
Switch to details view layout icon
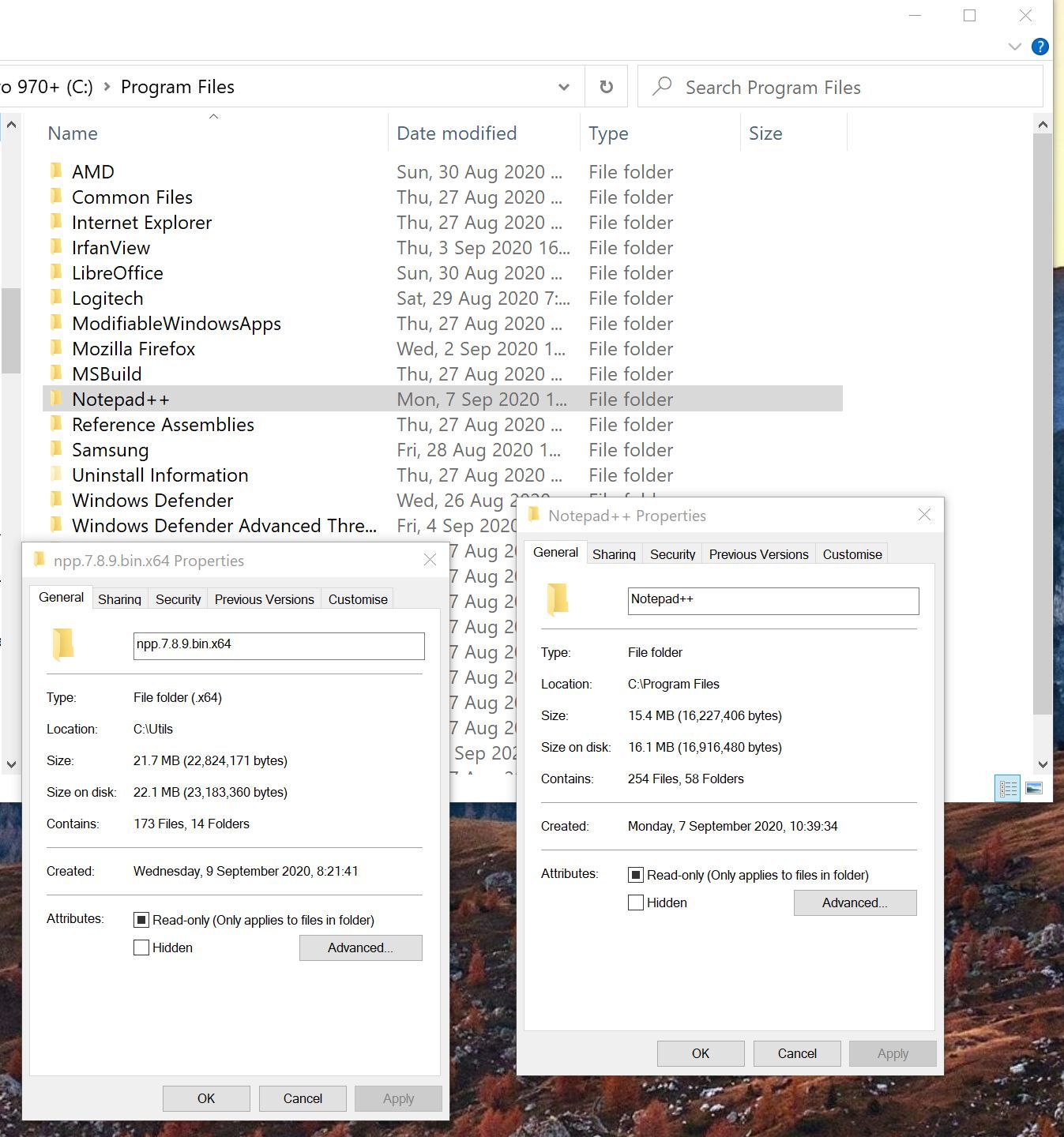click(1008, 788)
